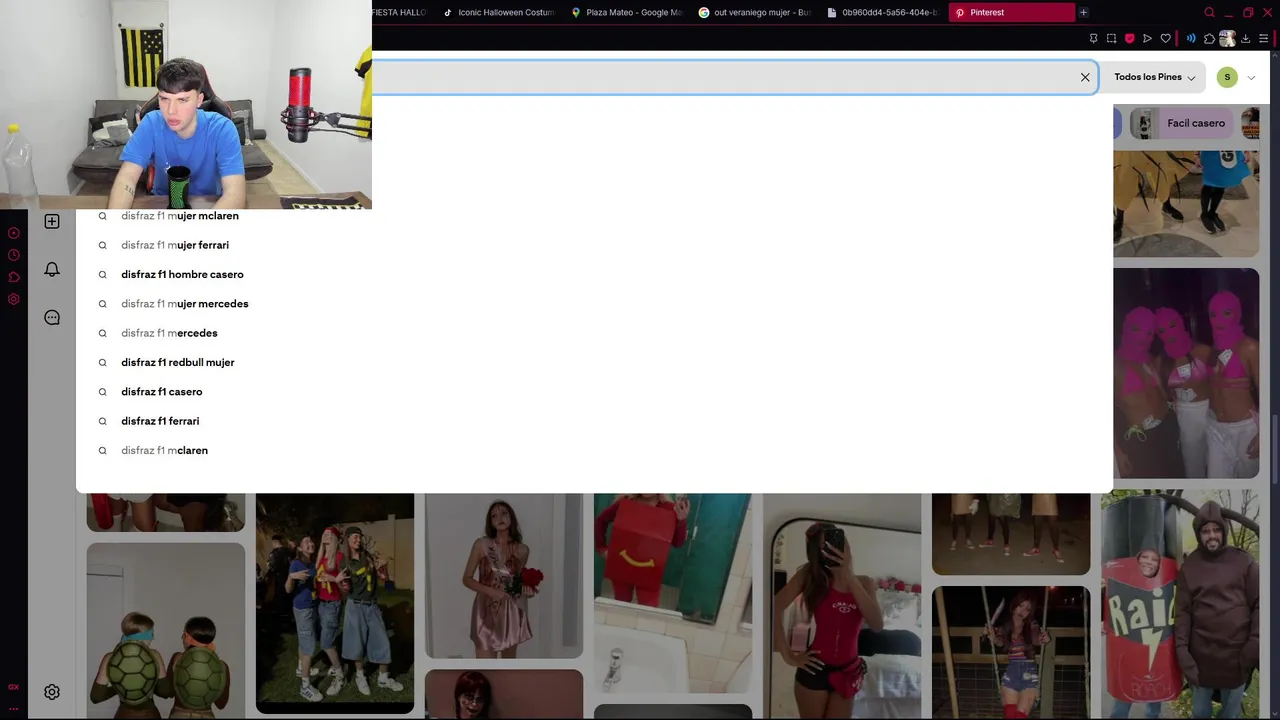Screen dimensions: 1280x720
Task: Choose suggestion 'disfraz f1 mujer ferrari'
Action: tap(175, 245)
